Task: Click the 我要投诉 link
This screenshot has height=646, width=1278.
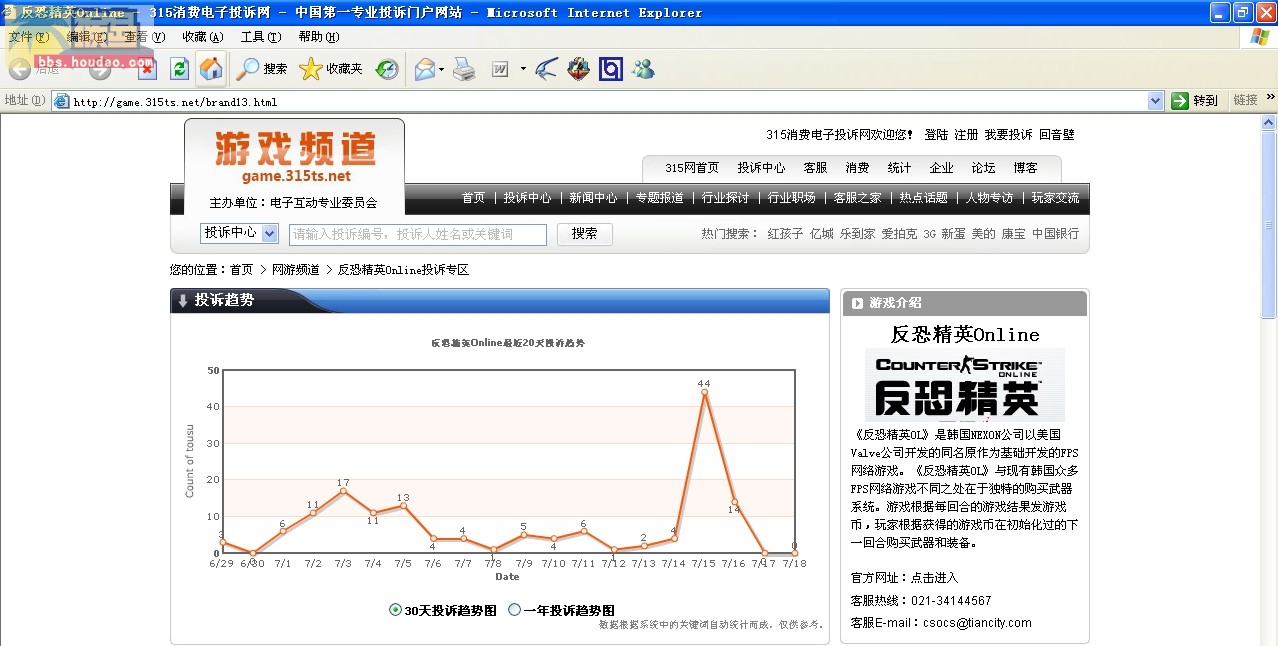Action: pyautogui.click(x=1008, y=135)
